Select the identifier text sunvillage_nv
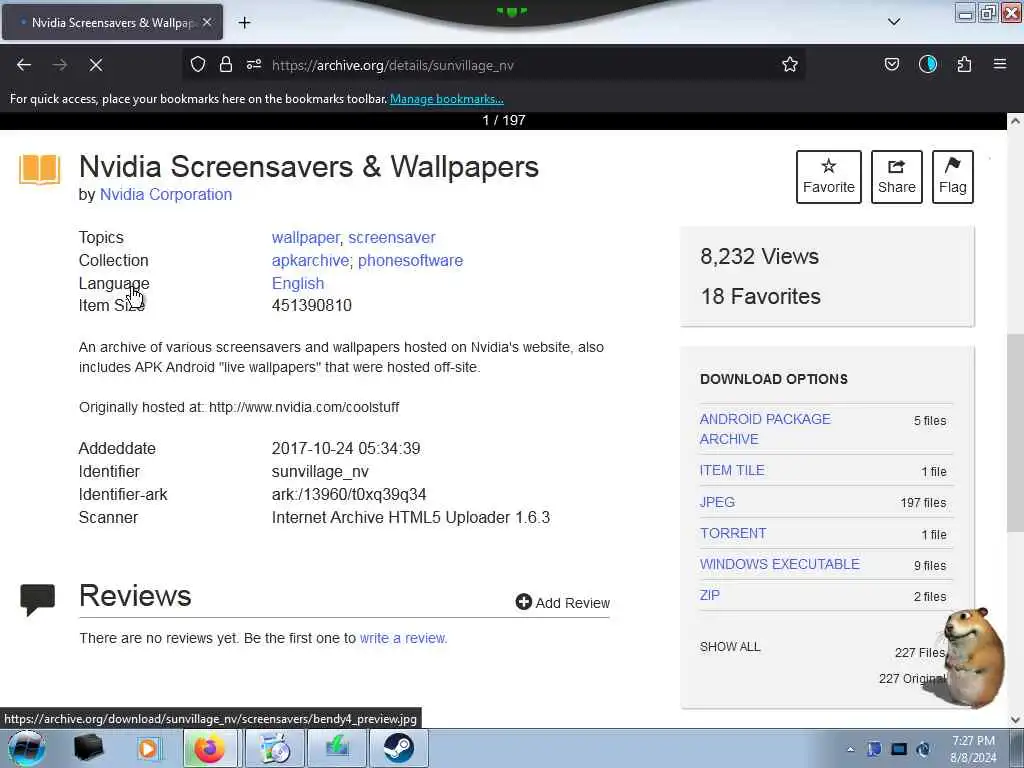The image size is (1024, 768). [x=320, y=472]
